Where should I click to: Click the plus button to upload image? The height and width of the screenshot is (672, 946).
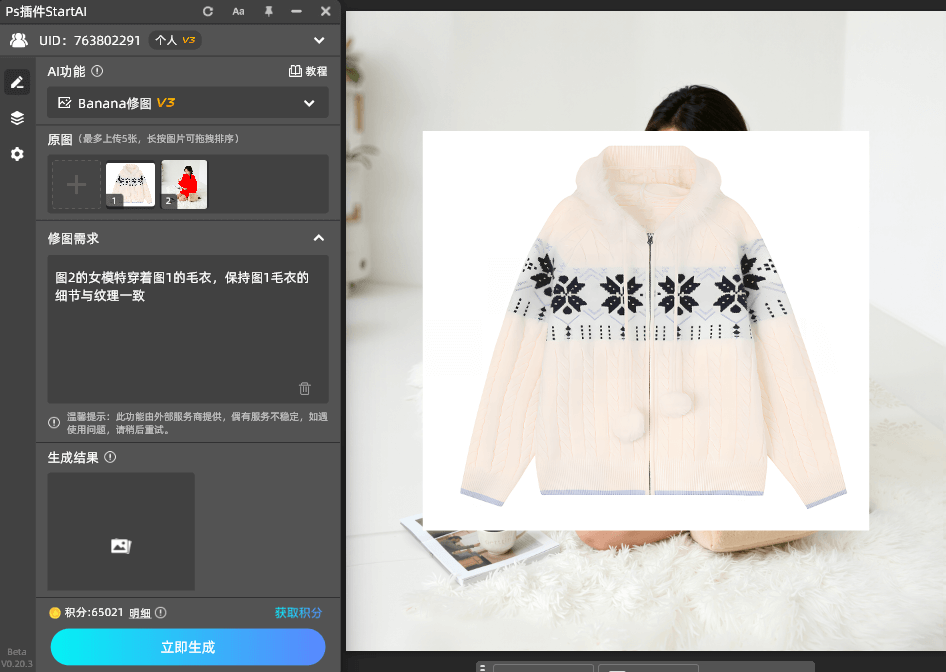click(x=76, y=183)
